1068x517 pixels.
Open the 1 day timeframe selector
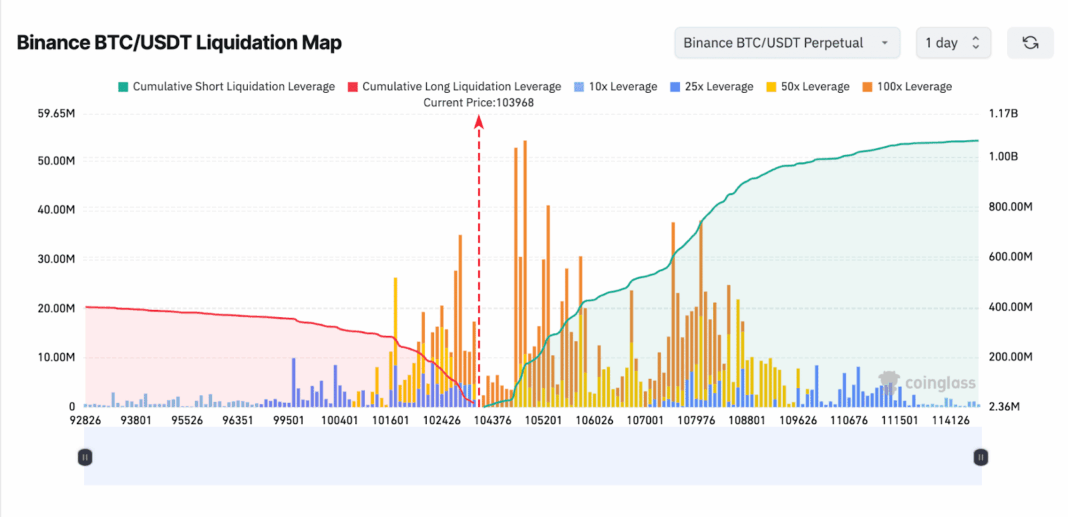953,43
